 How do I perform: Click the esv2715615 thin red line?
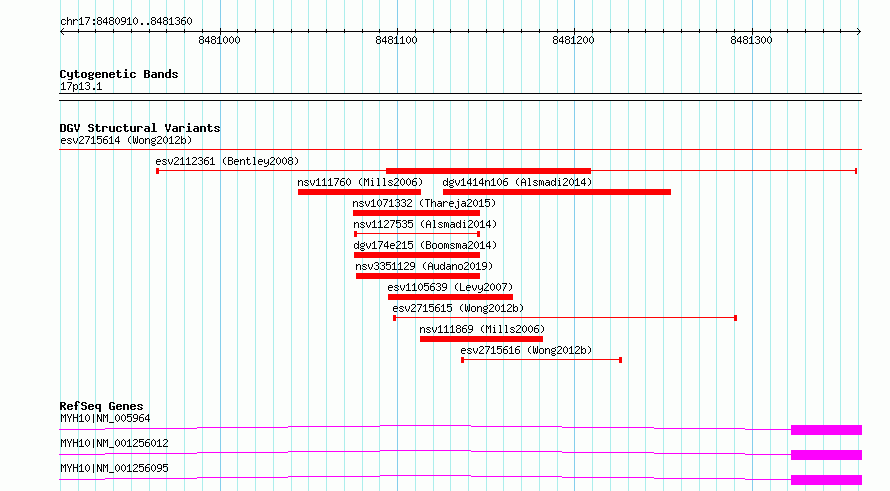[565, 318]
